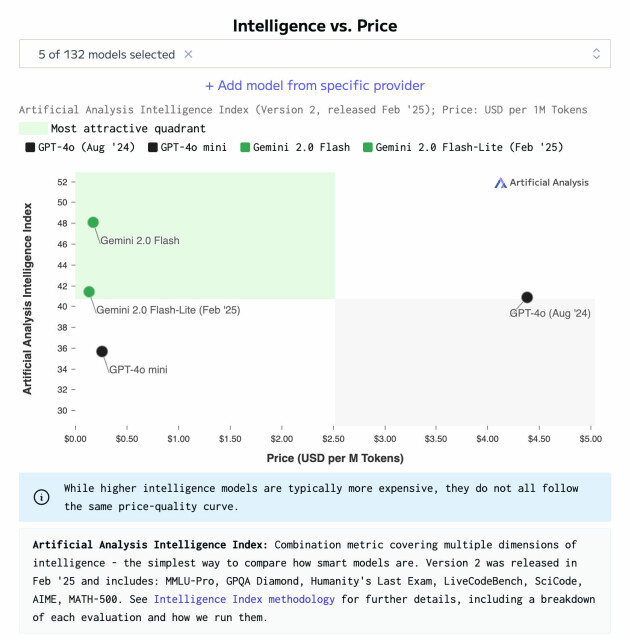Image resolution: width=630 pixels, height=640 pixels.
Task: Open the Intelligence Index methodology link
Action: (244, 599)
